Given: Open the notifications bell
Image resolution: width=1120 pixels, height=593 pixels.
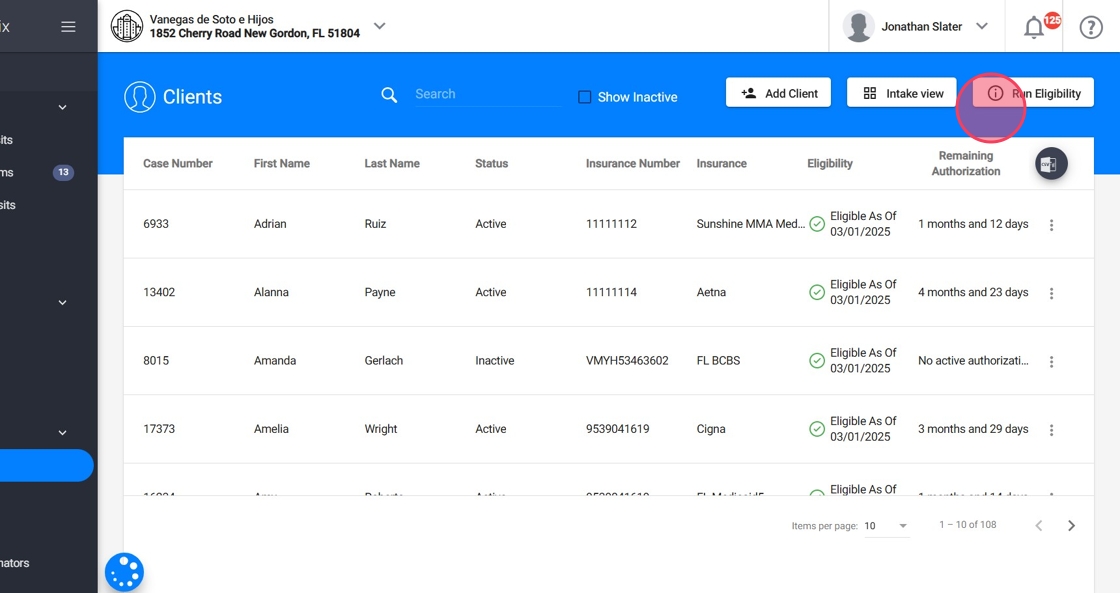Looking at the screenshot, I should pyautogui.click(x=1034, y=28).
